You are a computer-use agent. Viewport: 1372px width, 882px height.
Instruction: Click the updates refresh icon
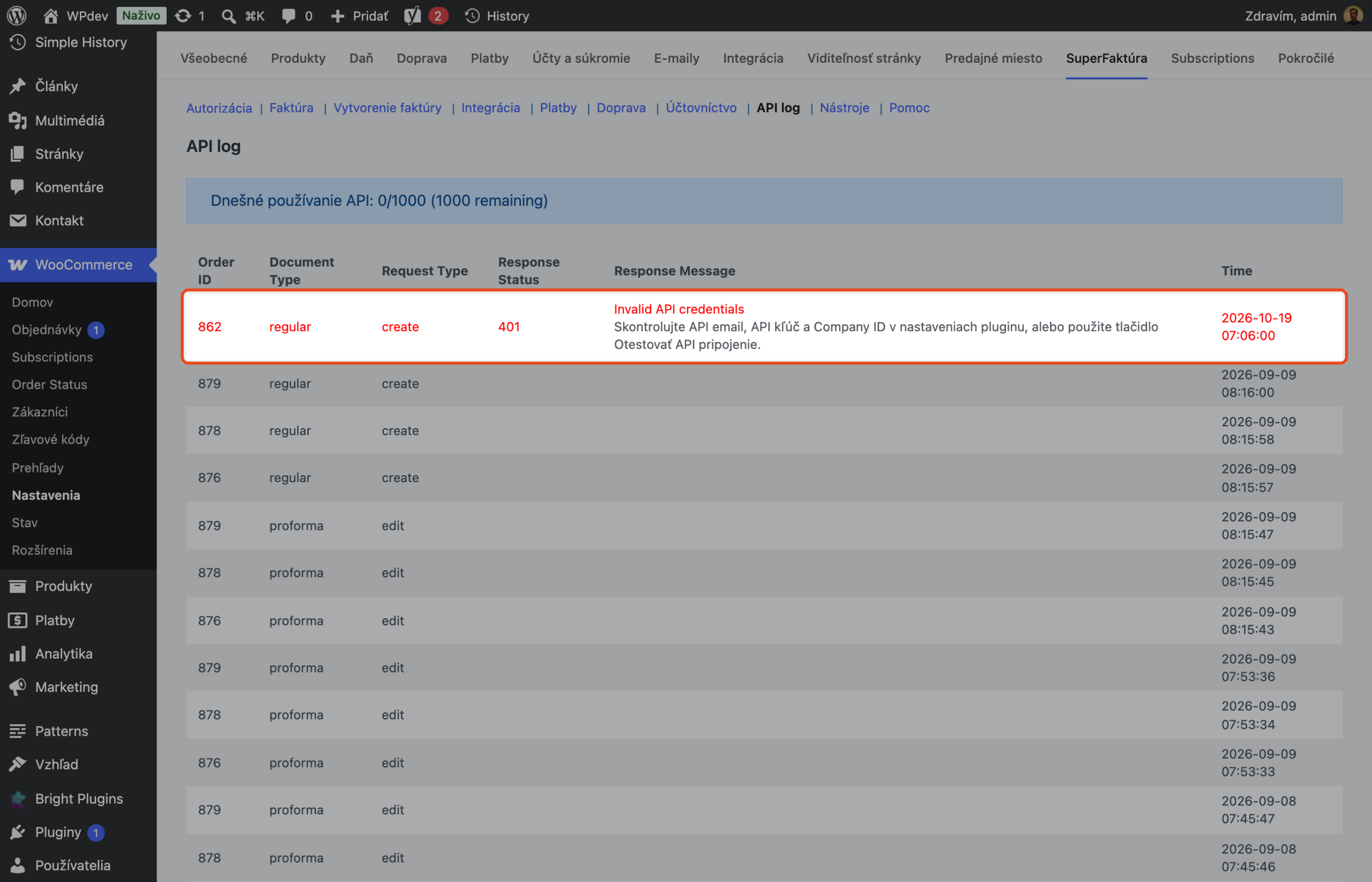tap(183, 16)
